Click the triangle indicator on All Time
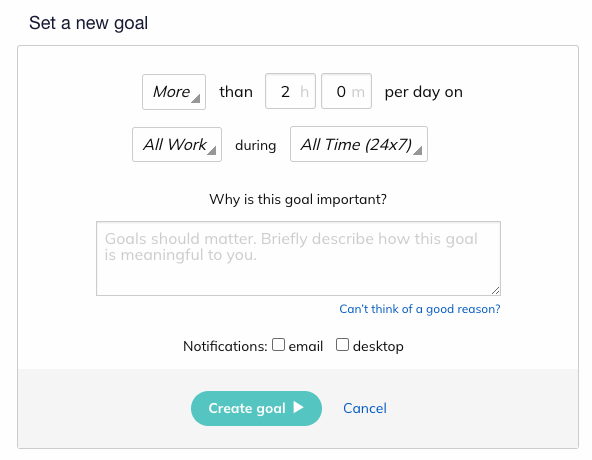This screenshot has width=592, height=460. pos(418,150)
